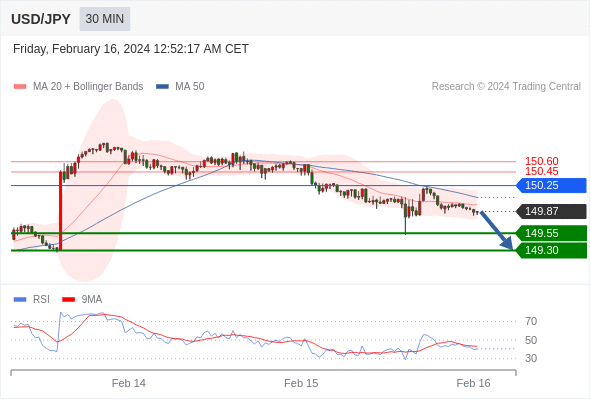The image size is (590, 400).
Task: Click the RSI 30 level label
Action: (531, 358)
